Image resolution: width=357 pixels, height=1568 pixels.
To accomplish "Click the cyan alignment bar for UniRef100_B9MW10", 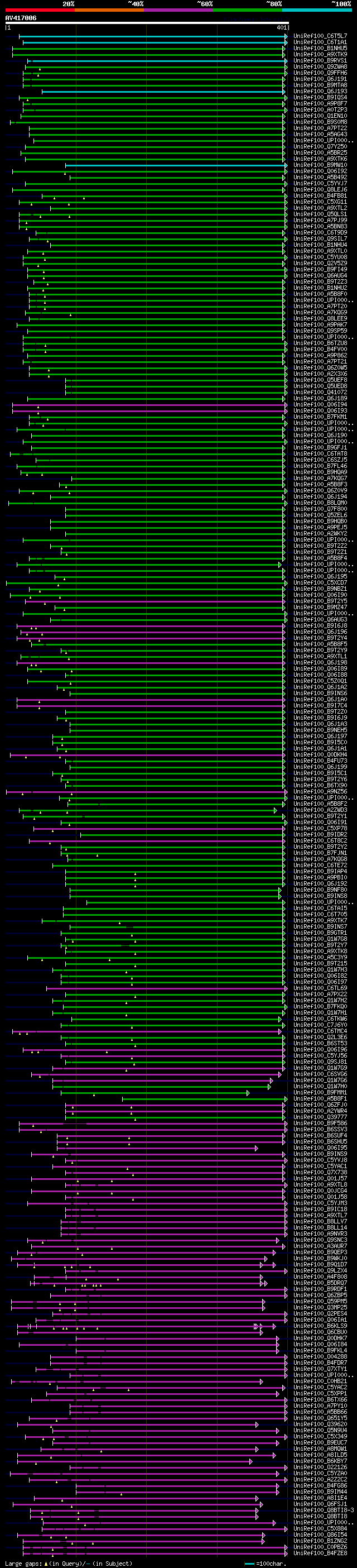I will [176, 165].
